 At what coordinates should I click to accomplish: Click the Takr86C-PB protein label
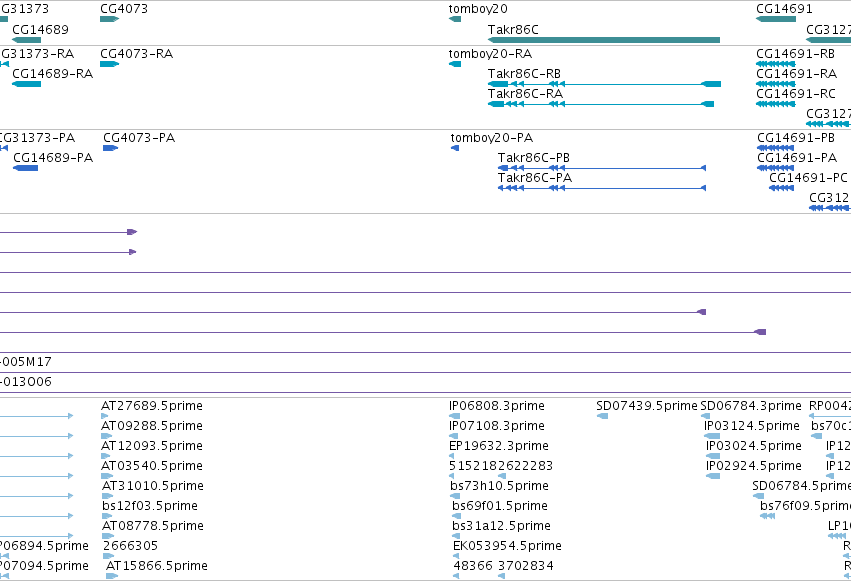(534, 158)
